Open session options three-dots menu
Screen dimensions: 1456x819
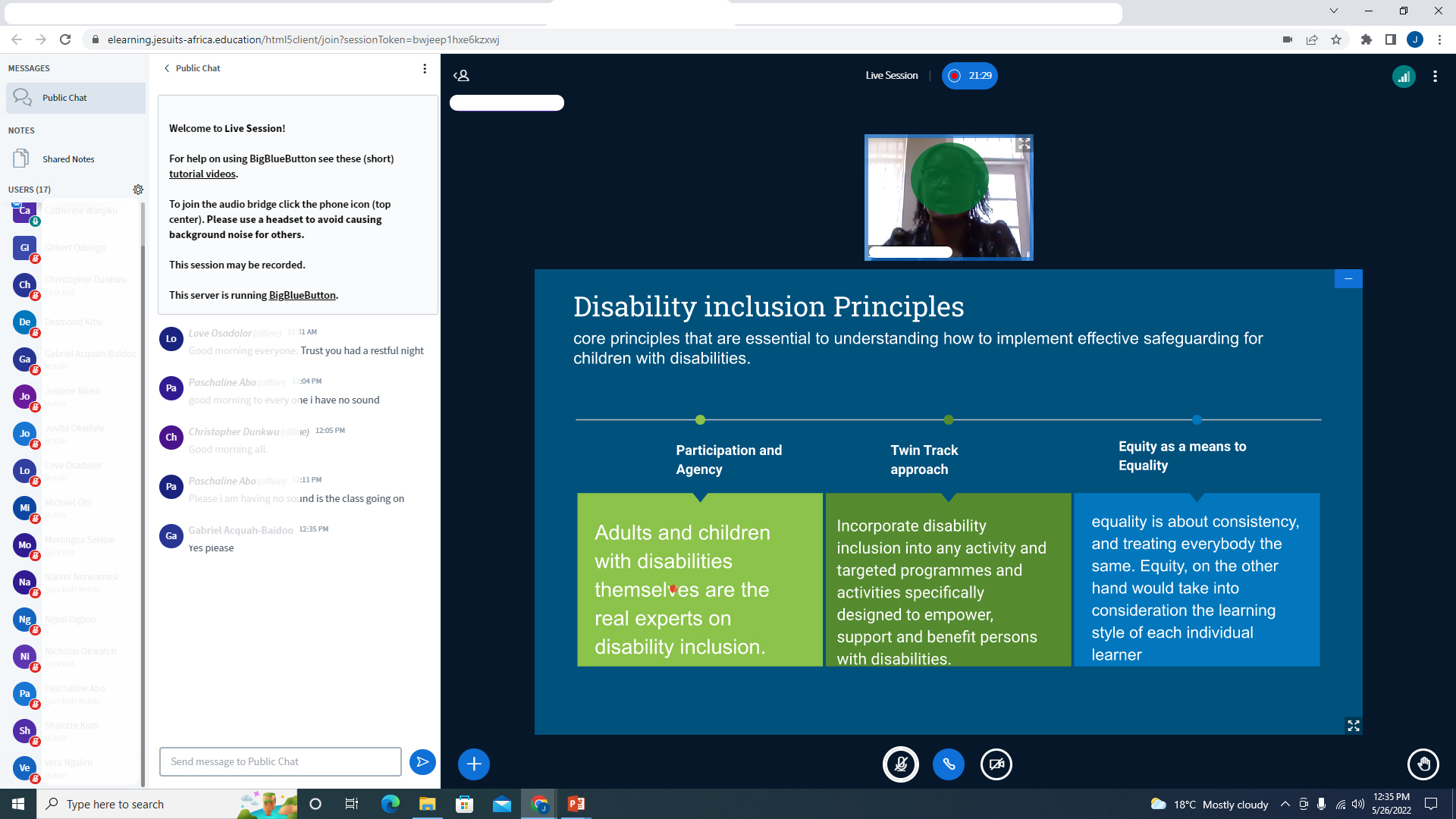tap(1435, 76)
